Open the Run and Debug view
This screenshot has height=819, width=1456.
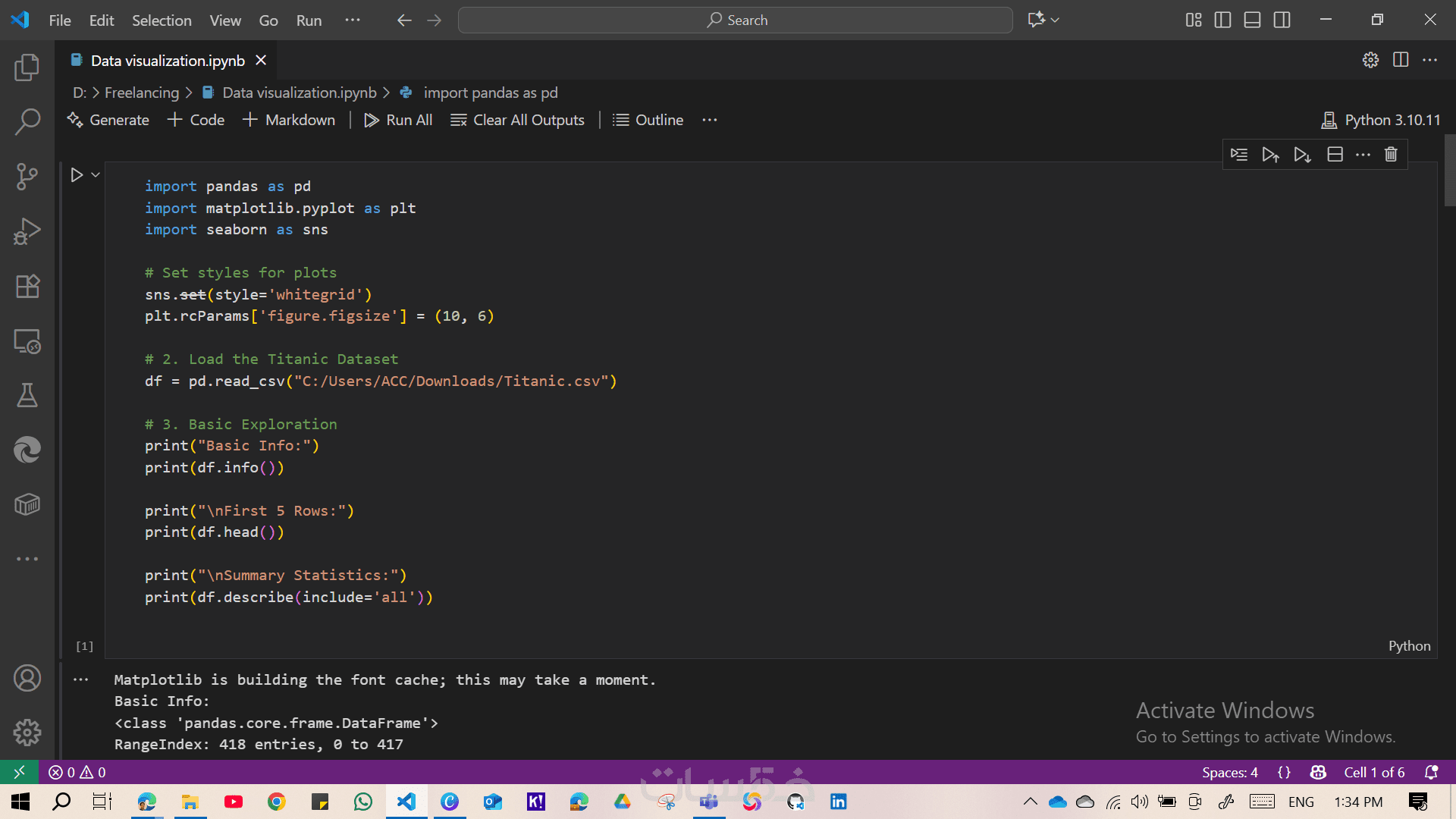pos(27,231)
